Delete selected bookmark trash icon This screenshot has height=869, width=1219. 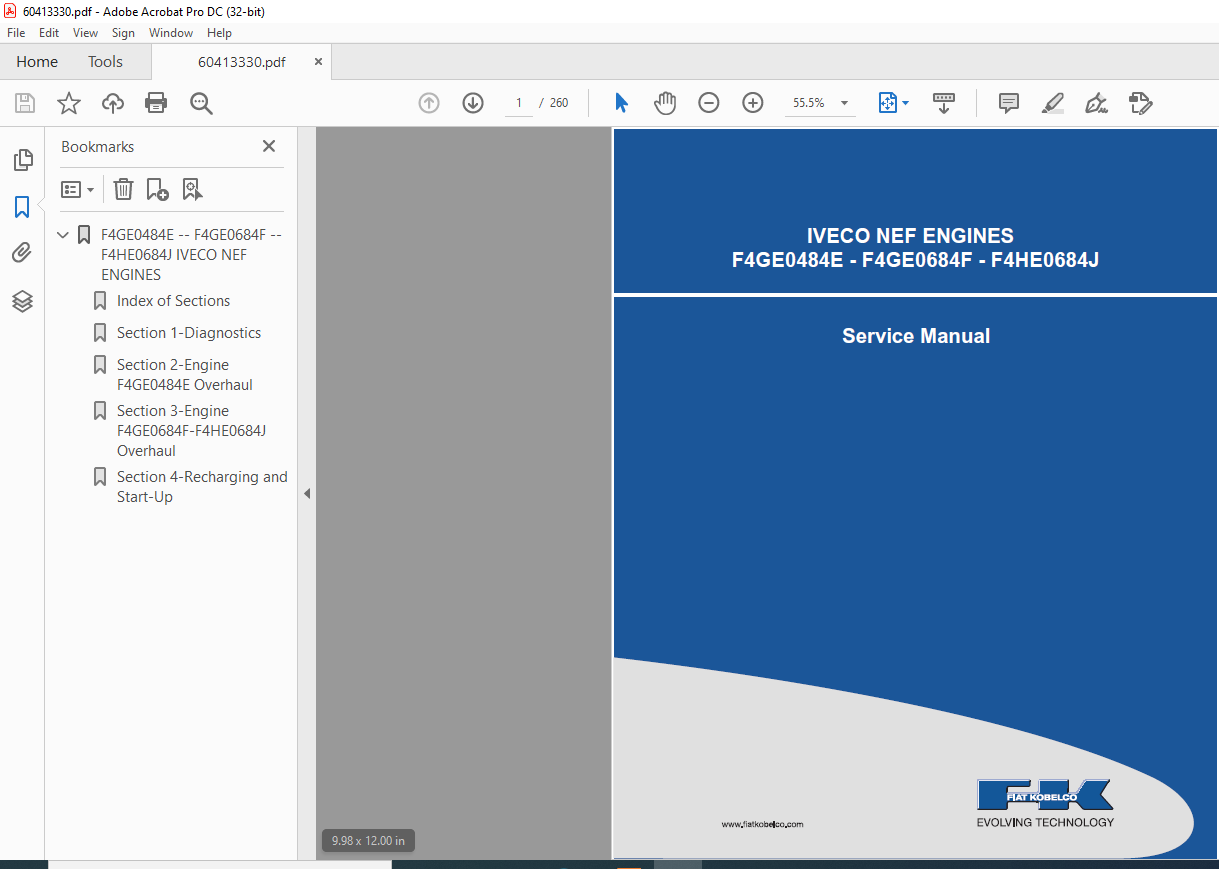(123, 189)
